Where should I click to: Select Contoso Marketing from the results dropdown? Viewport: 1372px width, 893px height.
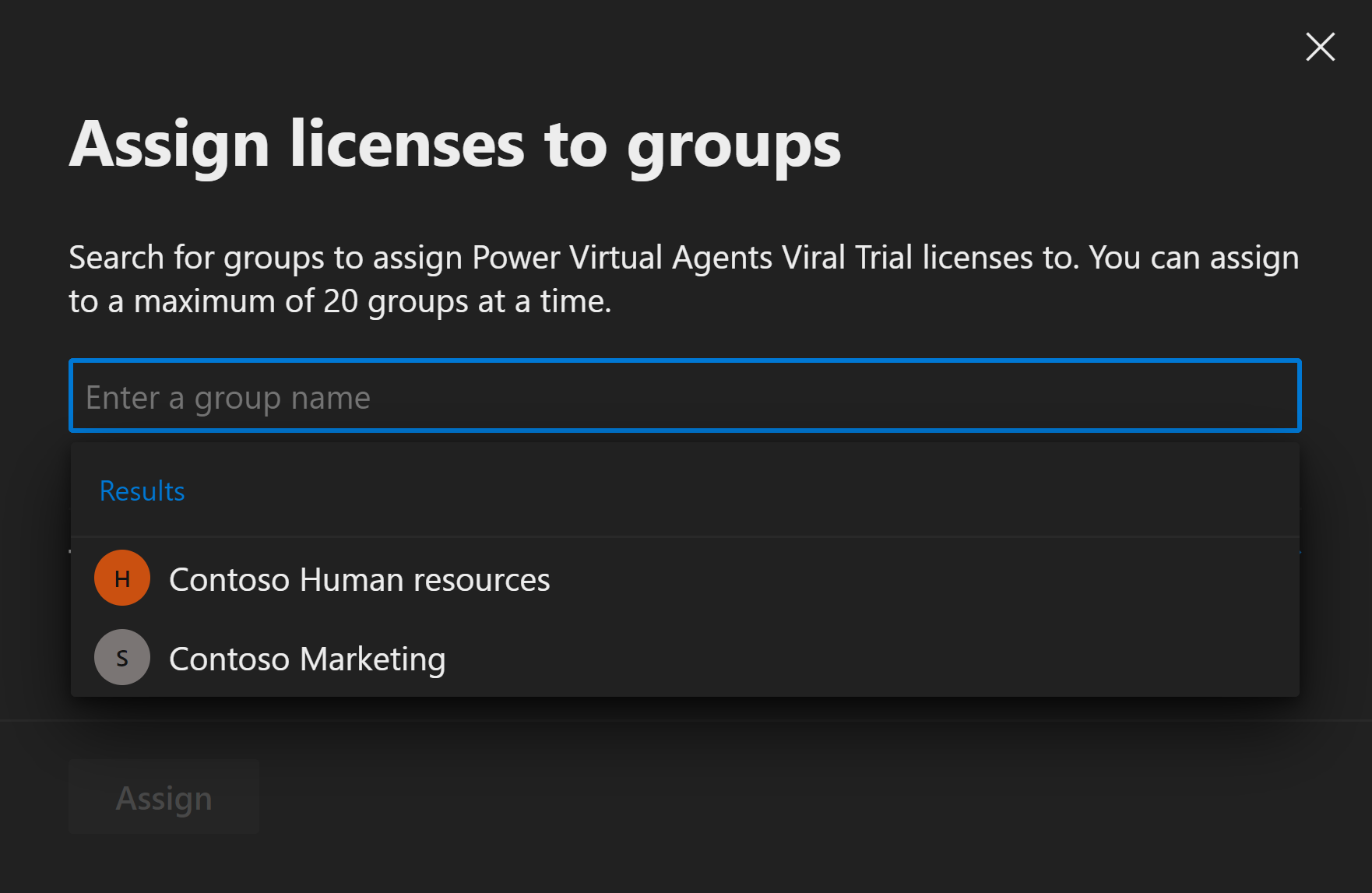click(x=308, y=658)
